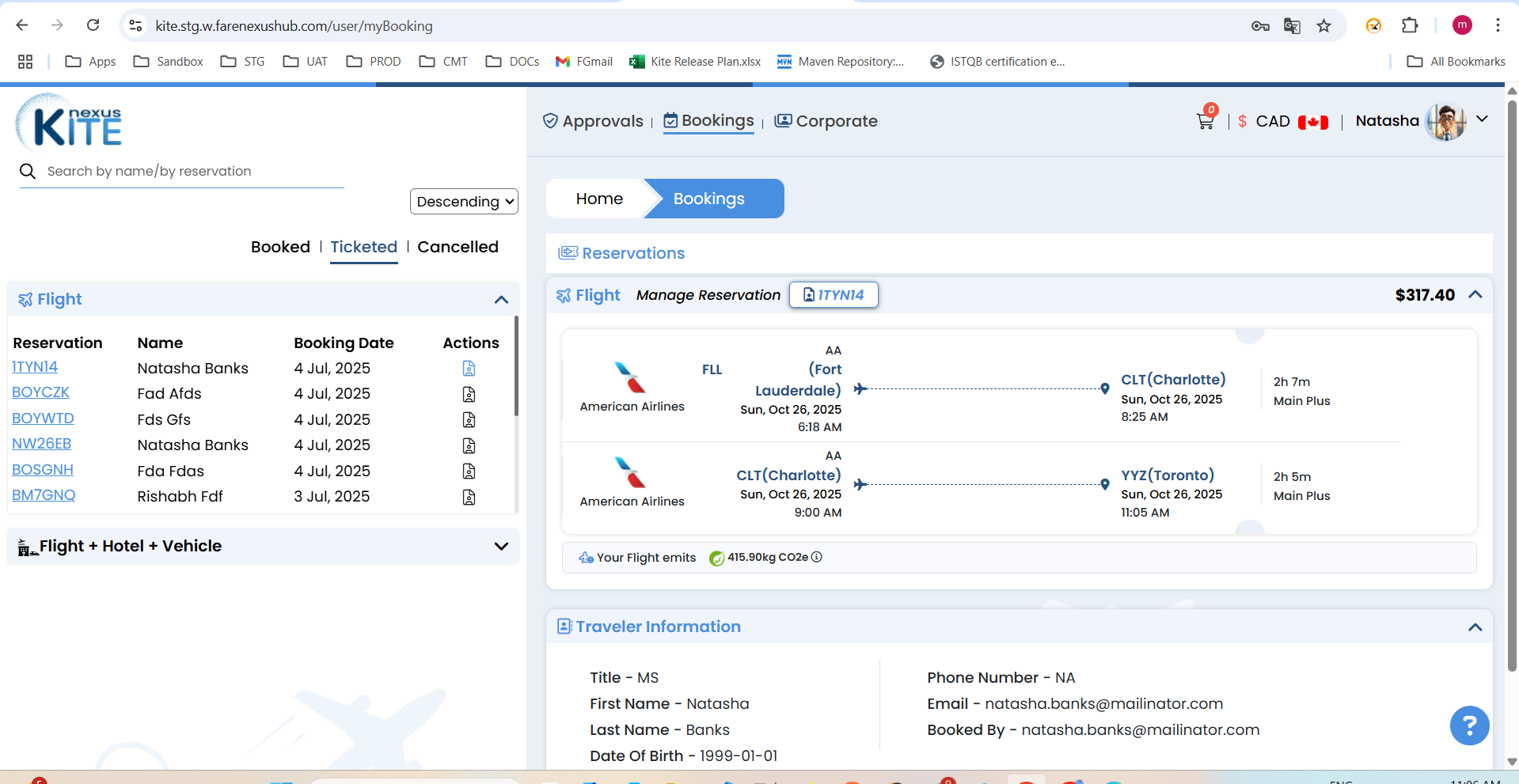The width and height of the screenshot is (1519, 784).
Task: Click the BM7GNQ row document action icon
Action: click(x=469, y=497)
